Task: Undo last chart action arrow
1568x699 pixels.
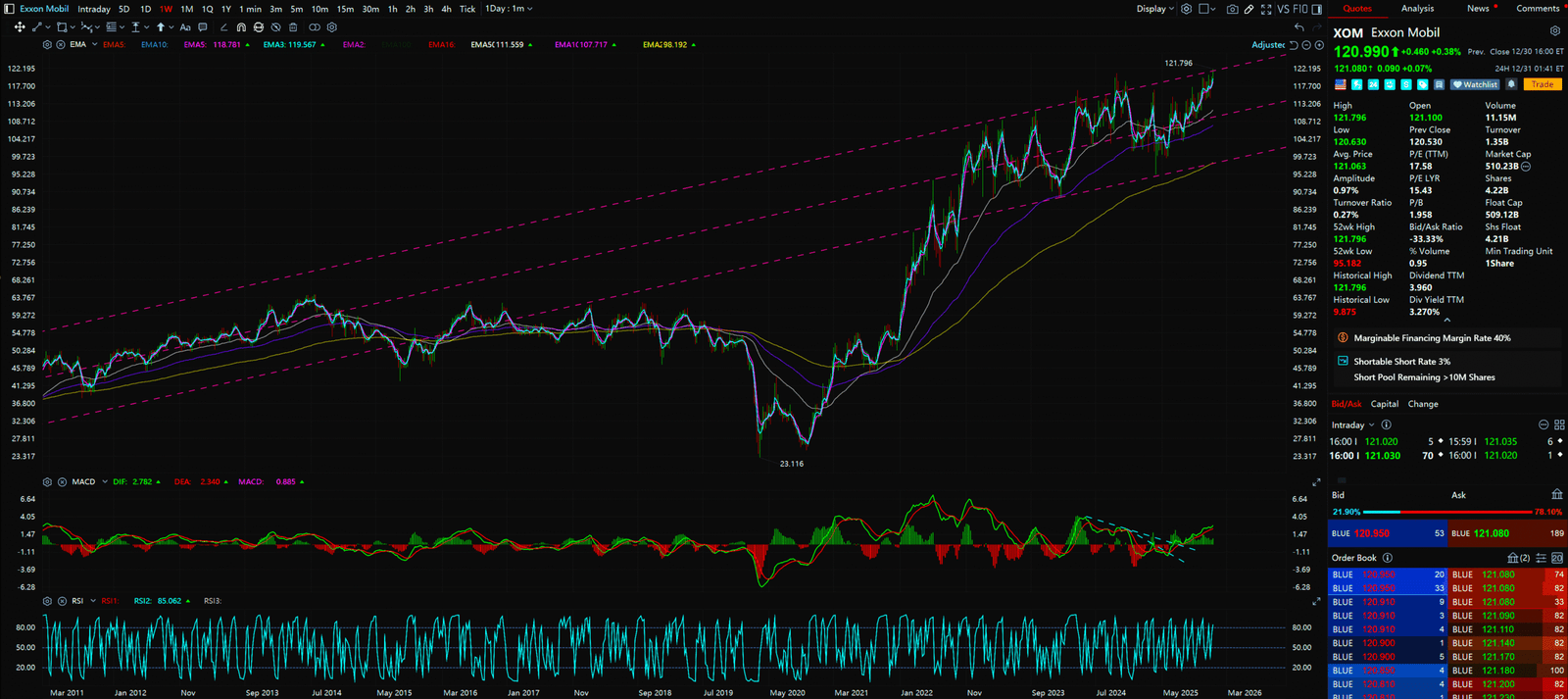Action: tap(1299, 27)
